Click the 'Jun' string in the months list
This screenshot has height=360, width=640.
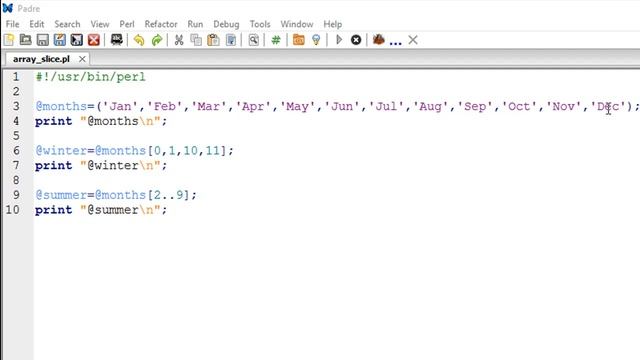[x=342, y=106]
